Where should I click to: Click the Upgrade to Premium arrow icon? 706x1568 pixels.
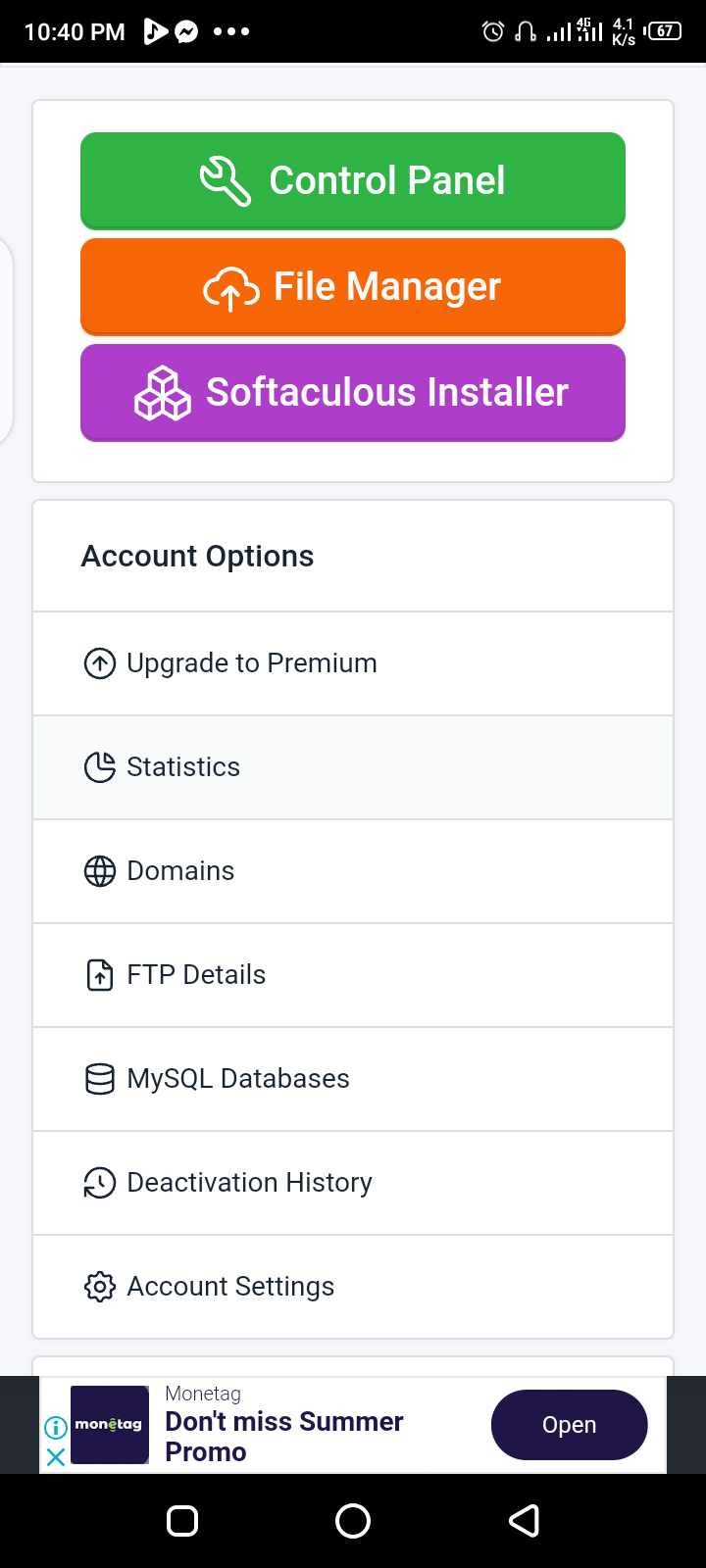point(100,664)
